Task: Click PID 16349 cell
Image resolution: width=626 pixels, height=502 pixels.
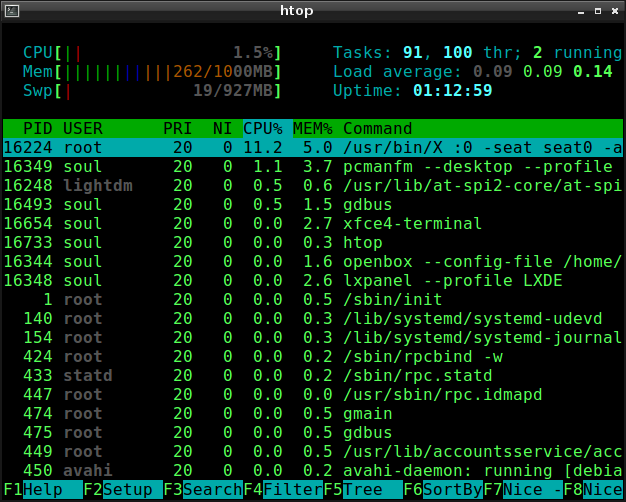Action: [28, 167]
